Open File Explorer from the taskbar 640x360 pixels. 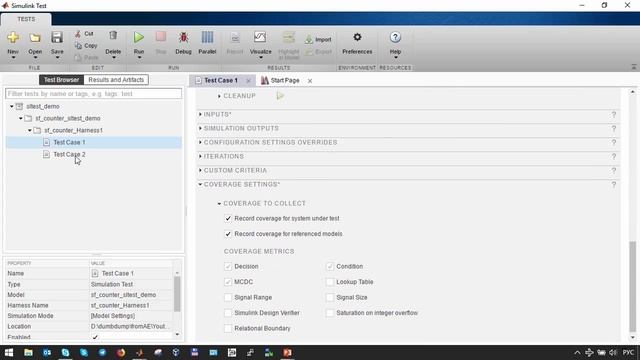point(28,353)
